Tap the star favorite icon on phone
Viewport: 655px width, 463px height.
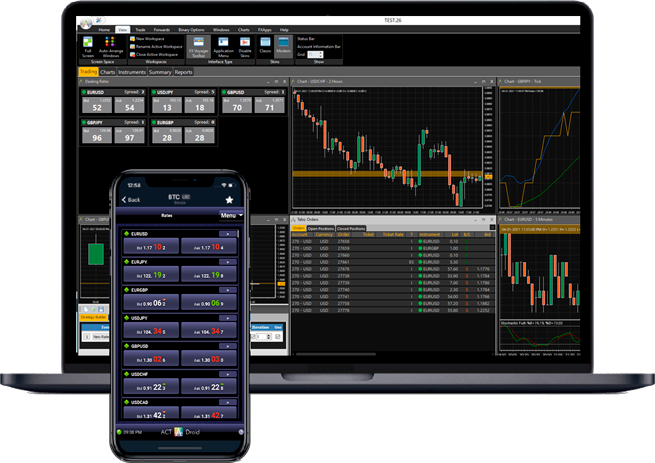tap(228, 200)
